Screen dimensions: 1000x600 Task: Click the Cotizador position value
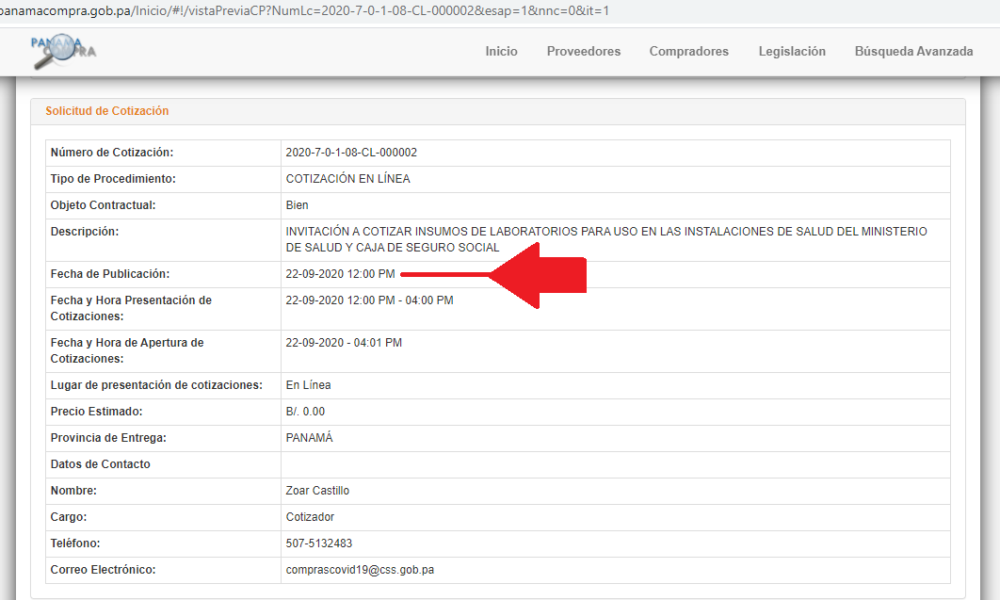coord(310,517)
